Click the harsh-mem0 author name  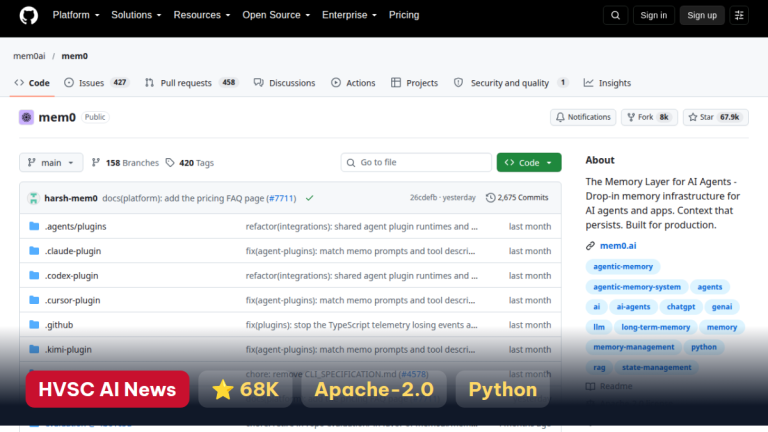71,198
